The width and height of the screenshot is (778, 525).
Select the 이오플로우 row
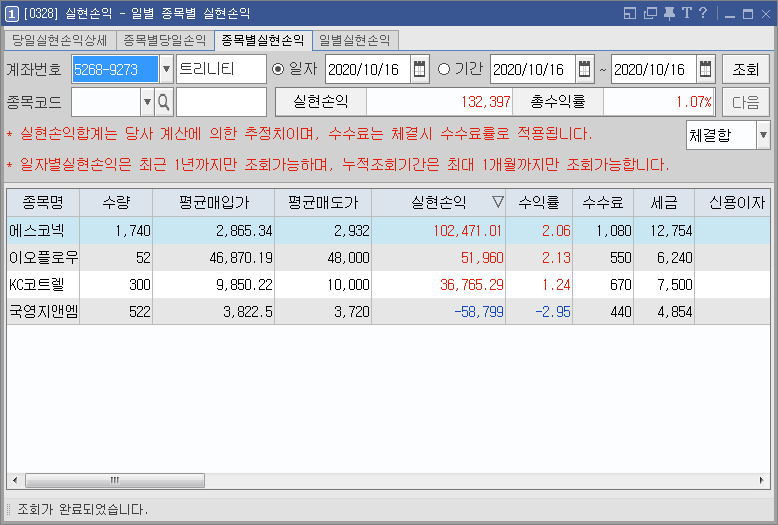[x=388, y=258]
